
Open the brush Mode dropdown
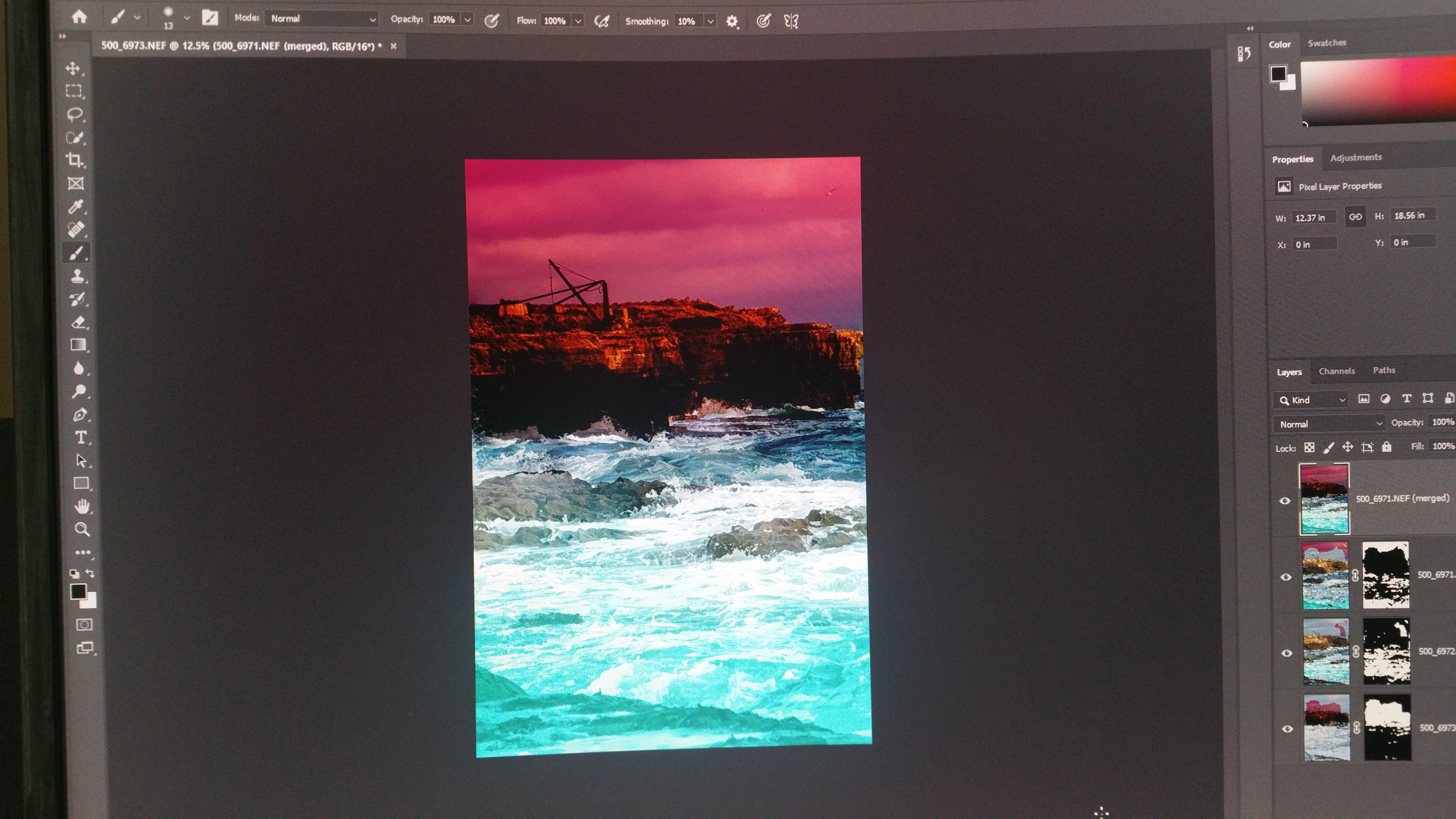(x=322, y=19)
